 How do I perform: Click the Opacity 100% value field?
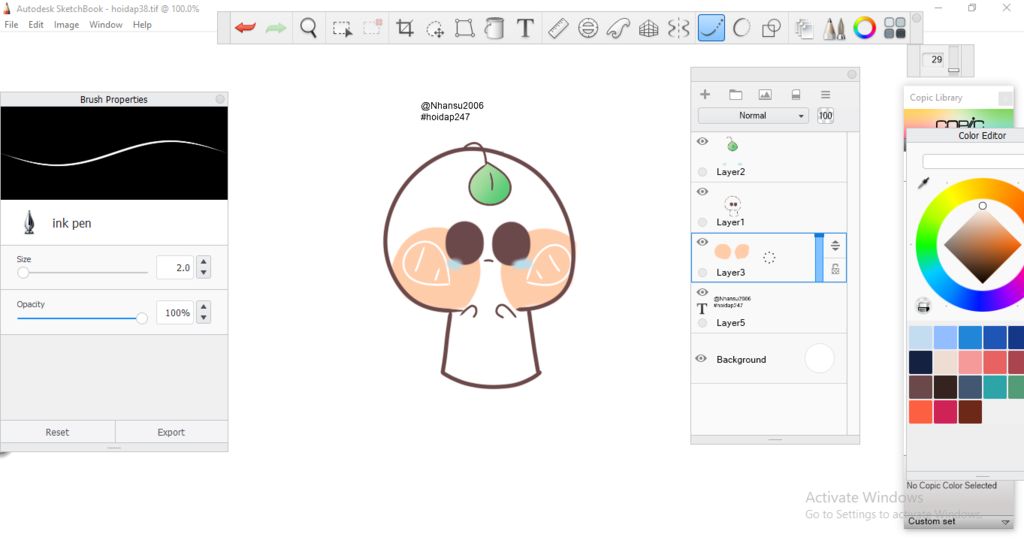tap(175, 313)
